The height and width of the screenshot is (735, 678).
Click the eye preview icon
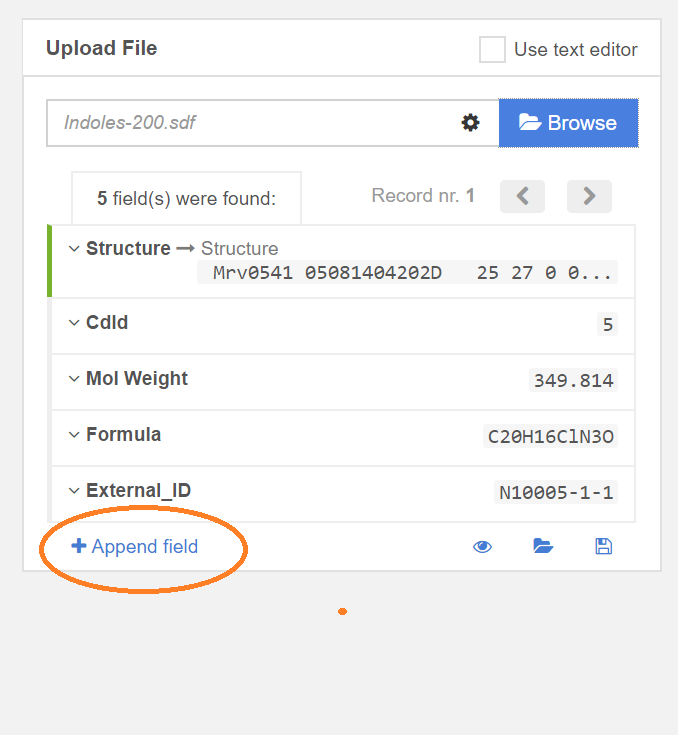(x=483, y=547)
